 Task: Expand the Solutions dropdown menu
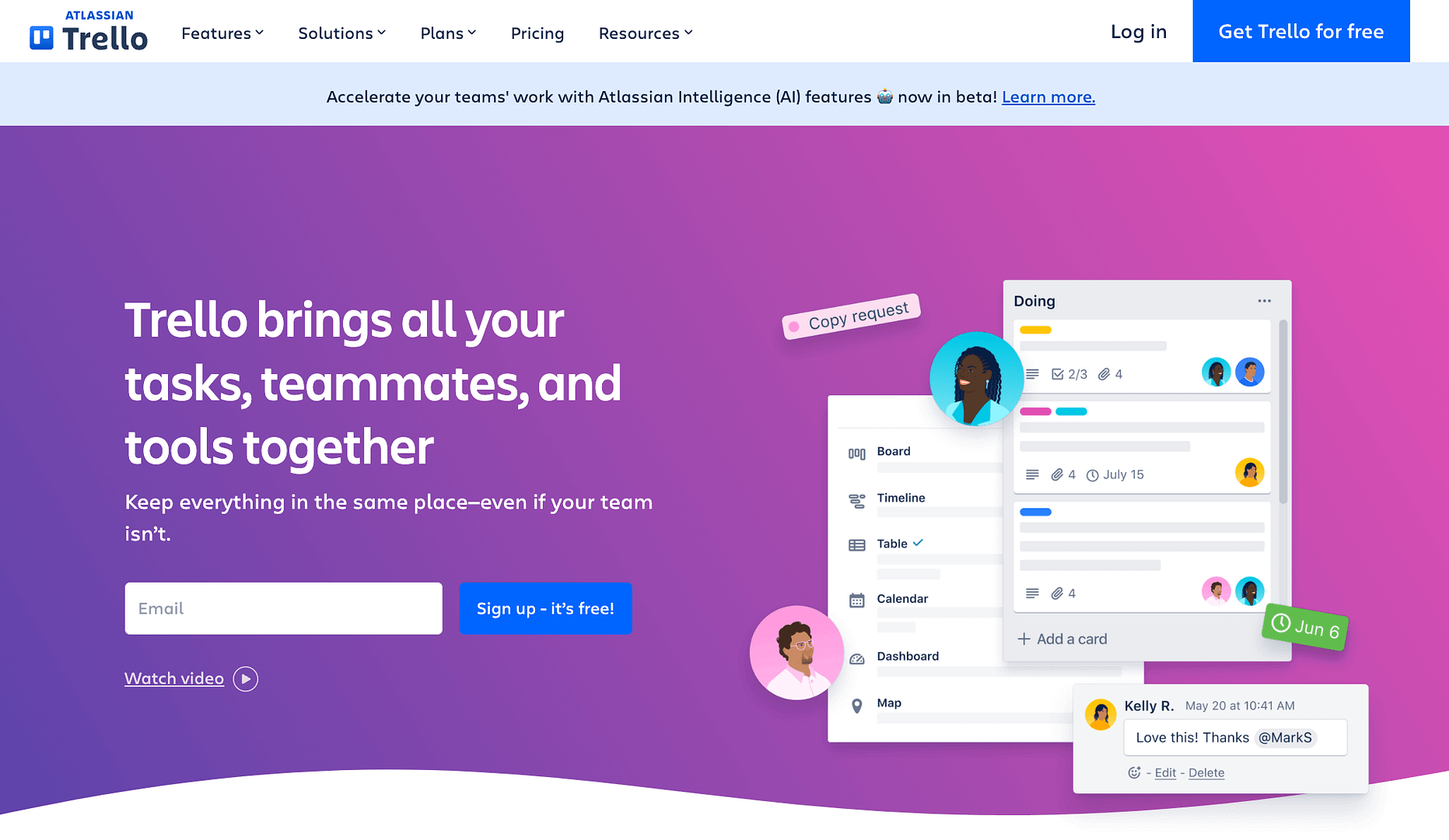pos(342,33)
